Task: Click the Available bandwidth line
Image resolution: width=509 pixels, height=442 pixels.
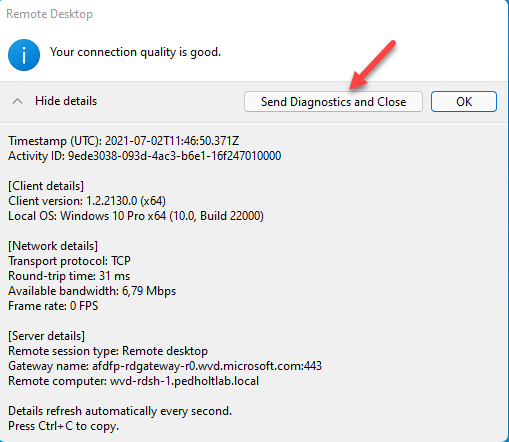Action: point(92,291)
